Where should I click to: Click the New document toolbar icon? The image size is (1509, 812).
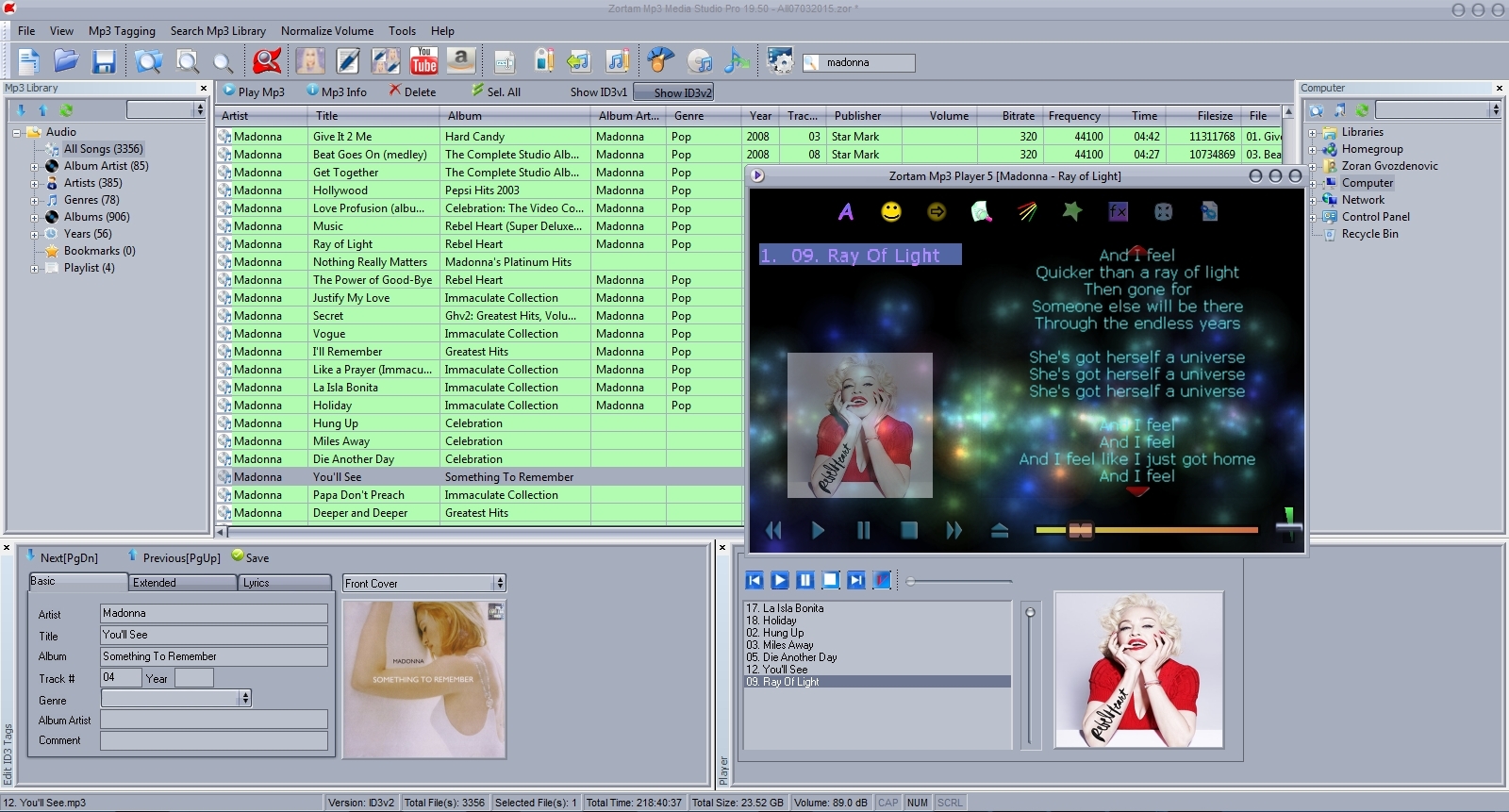[x=29, y=62]
